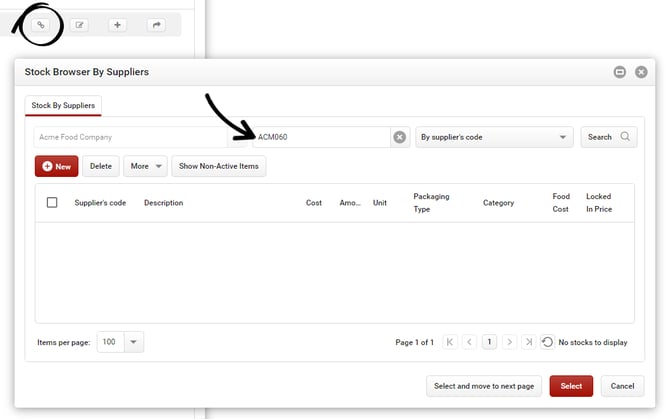Click the edit pencil icon in toolbar
Screen dimensions: 666x419
[79, 25]
